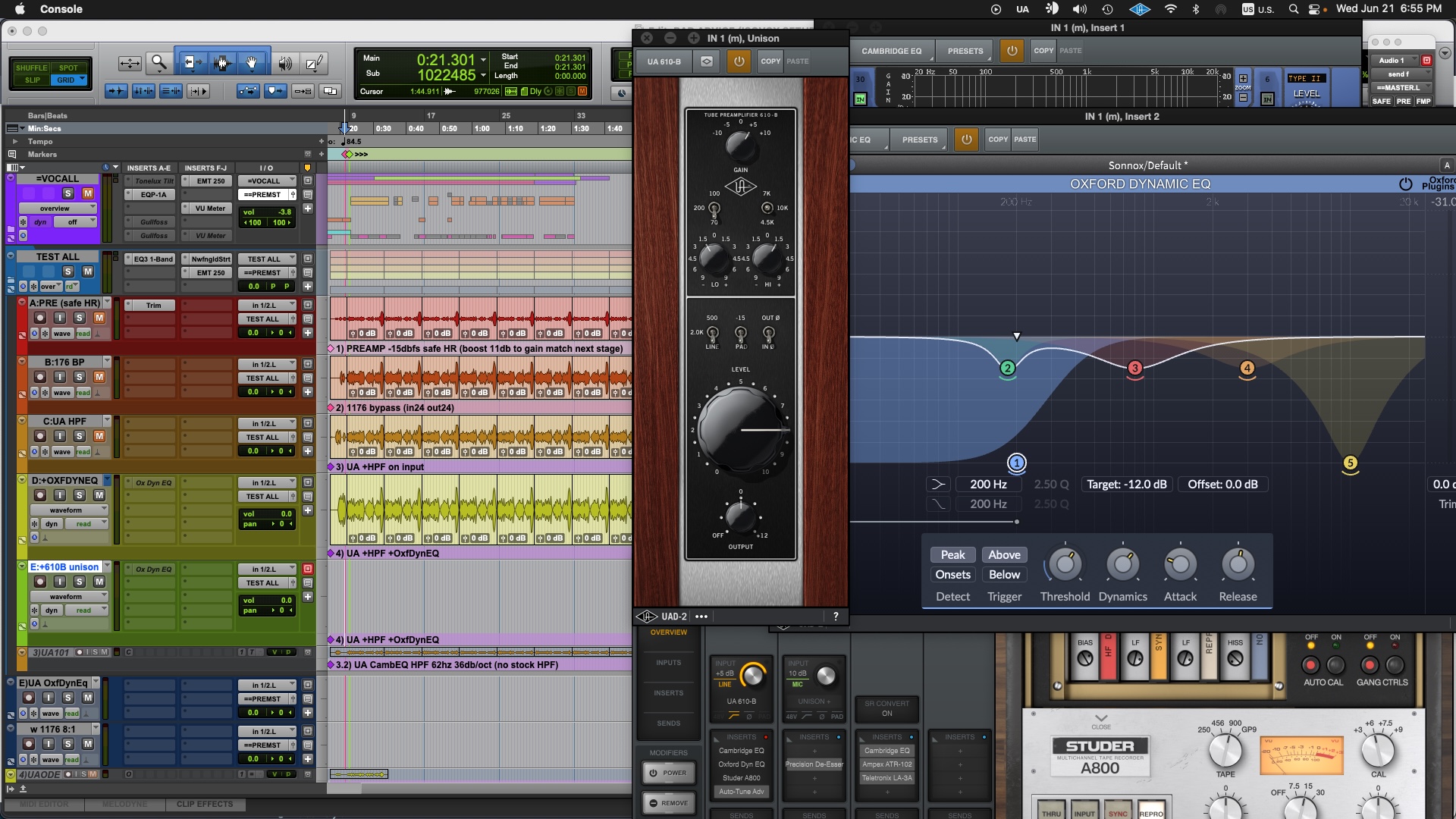1456x819 pixels.
Task: Select the Selector waveform tool
Action: pyautogui.click(x=221, y=63)
